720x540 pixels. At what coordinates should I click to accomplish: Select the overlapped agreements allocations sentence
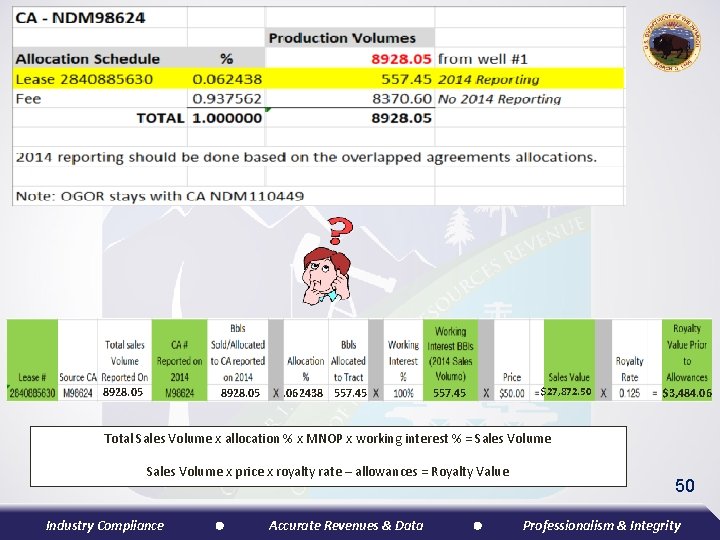(x=306, y=158)
